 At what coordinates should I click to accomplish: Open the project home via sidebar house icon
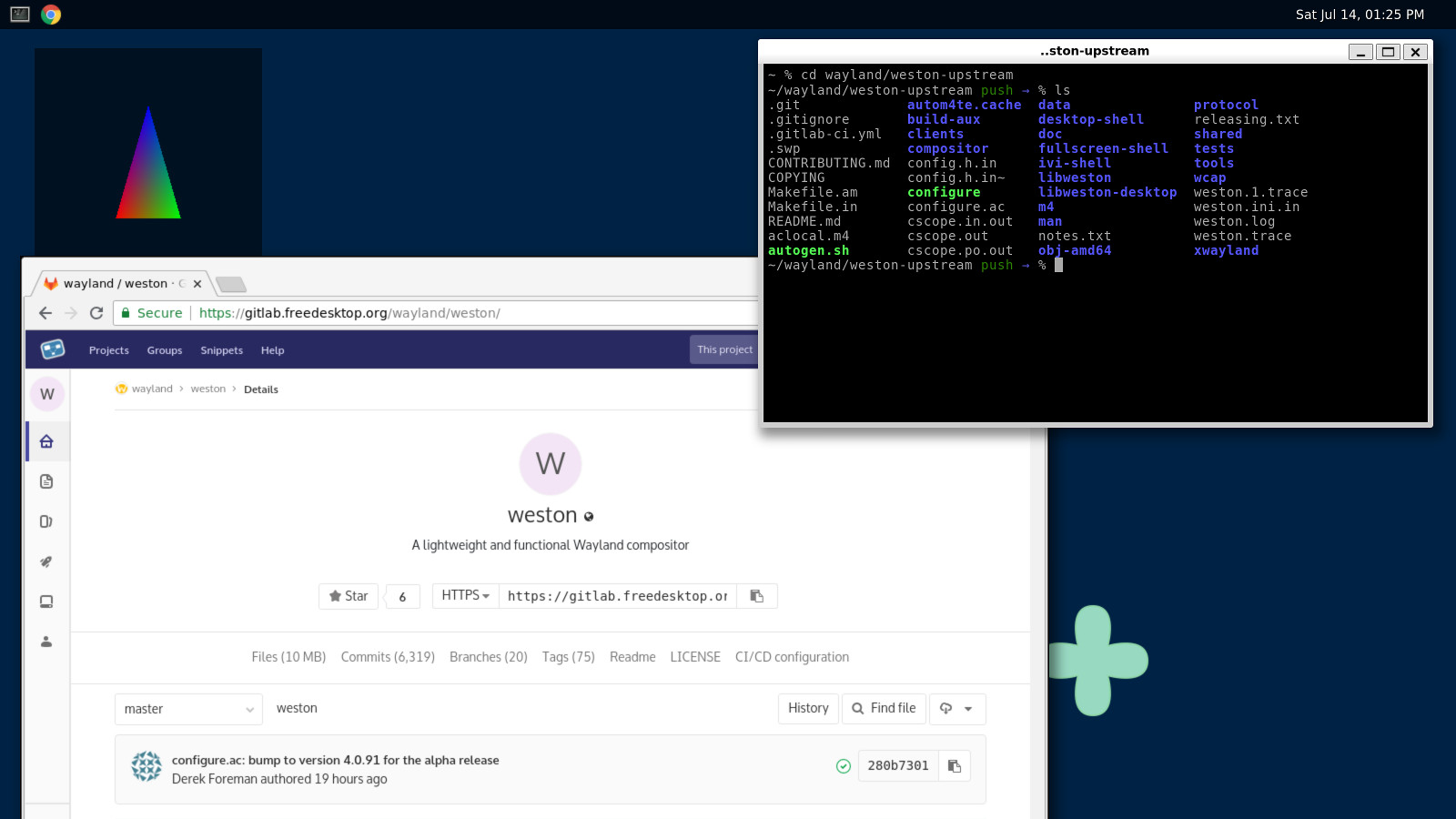tap(46, 441)
